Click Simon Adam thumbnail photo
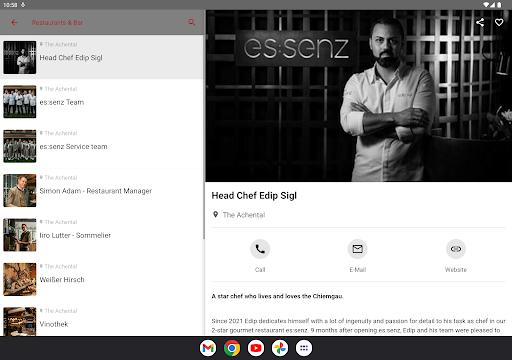This screenshot has width=512, height=360. (x=20, y=190)
